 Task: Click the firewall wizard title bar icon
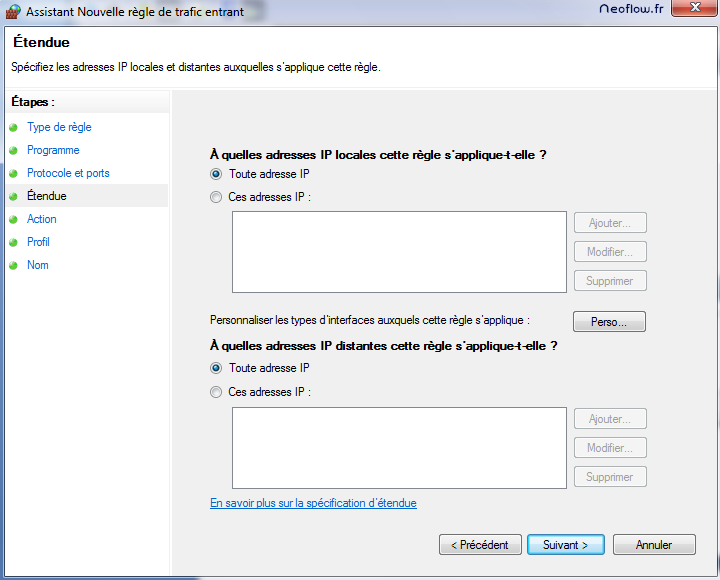[x=13, y=11]
